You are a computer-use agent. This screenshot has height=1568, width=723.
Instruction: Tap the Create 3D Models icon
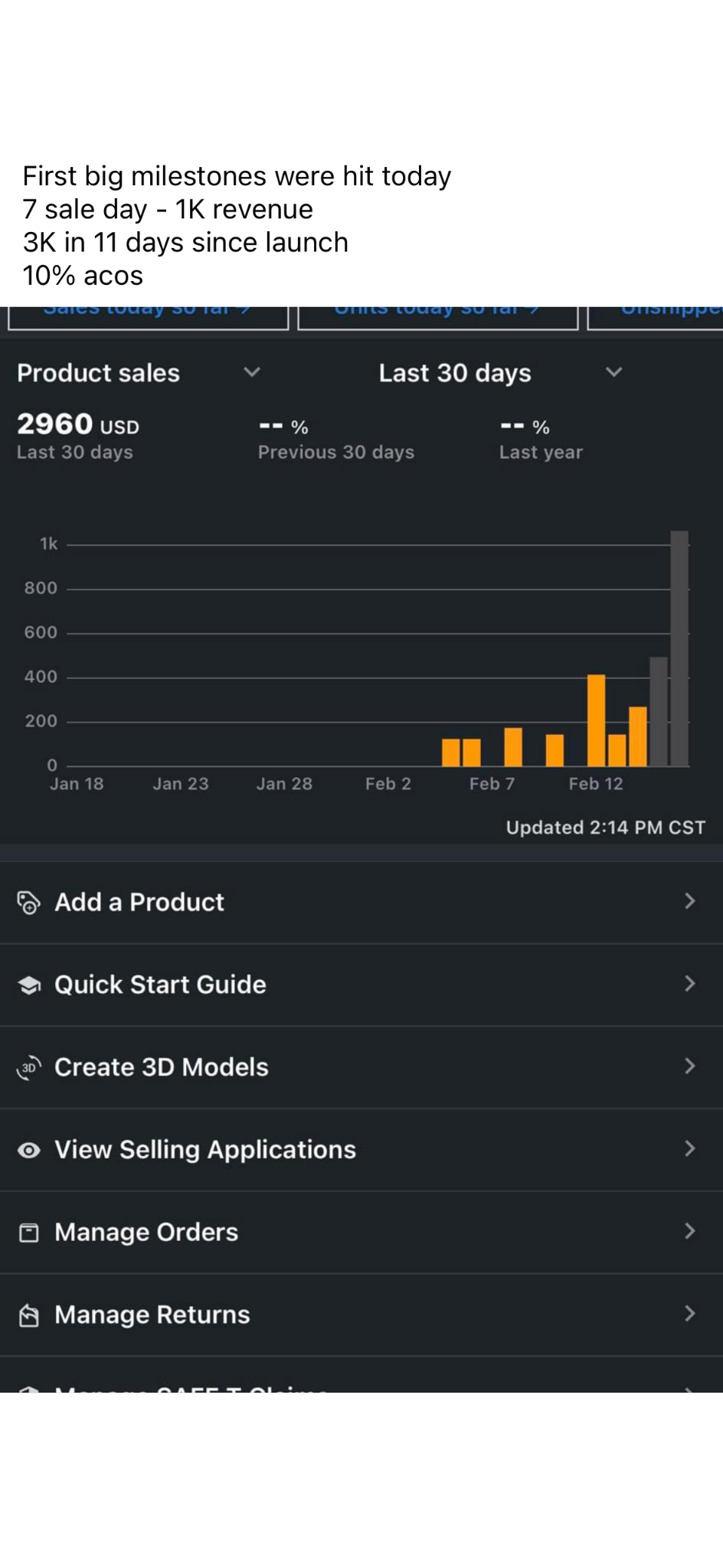28,1067
